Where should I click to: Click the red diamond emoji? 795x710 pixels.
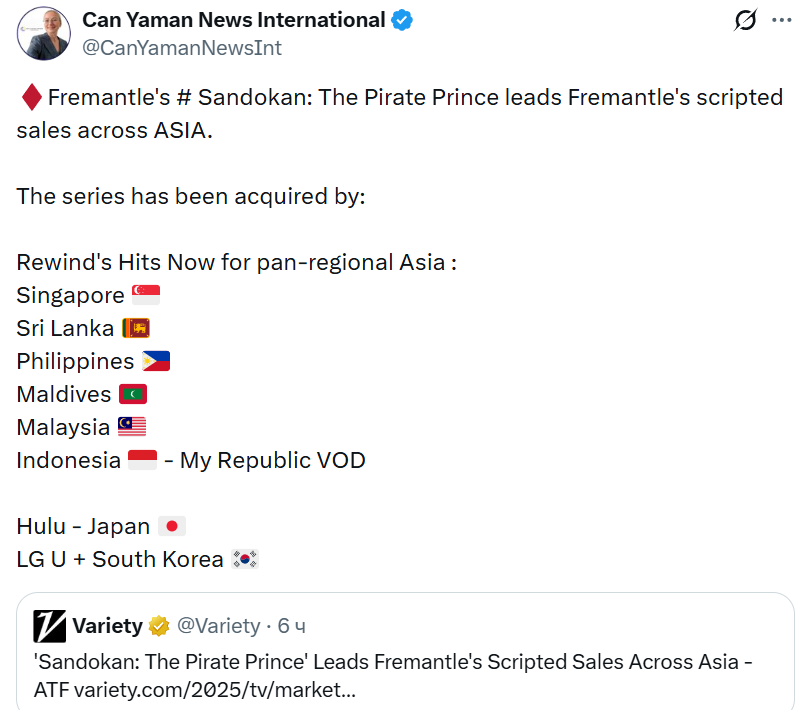pyautogui.click(x=30, y=98)
